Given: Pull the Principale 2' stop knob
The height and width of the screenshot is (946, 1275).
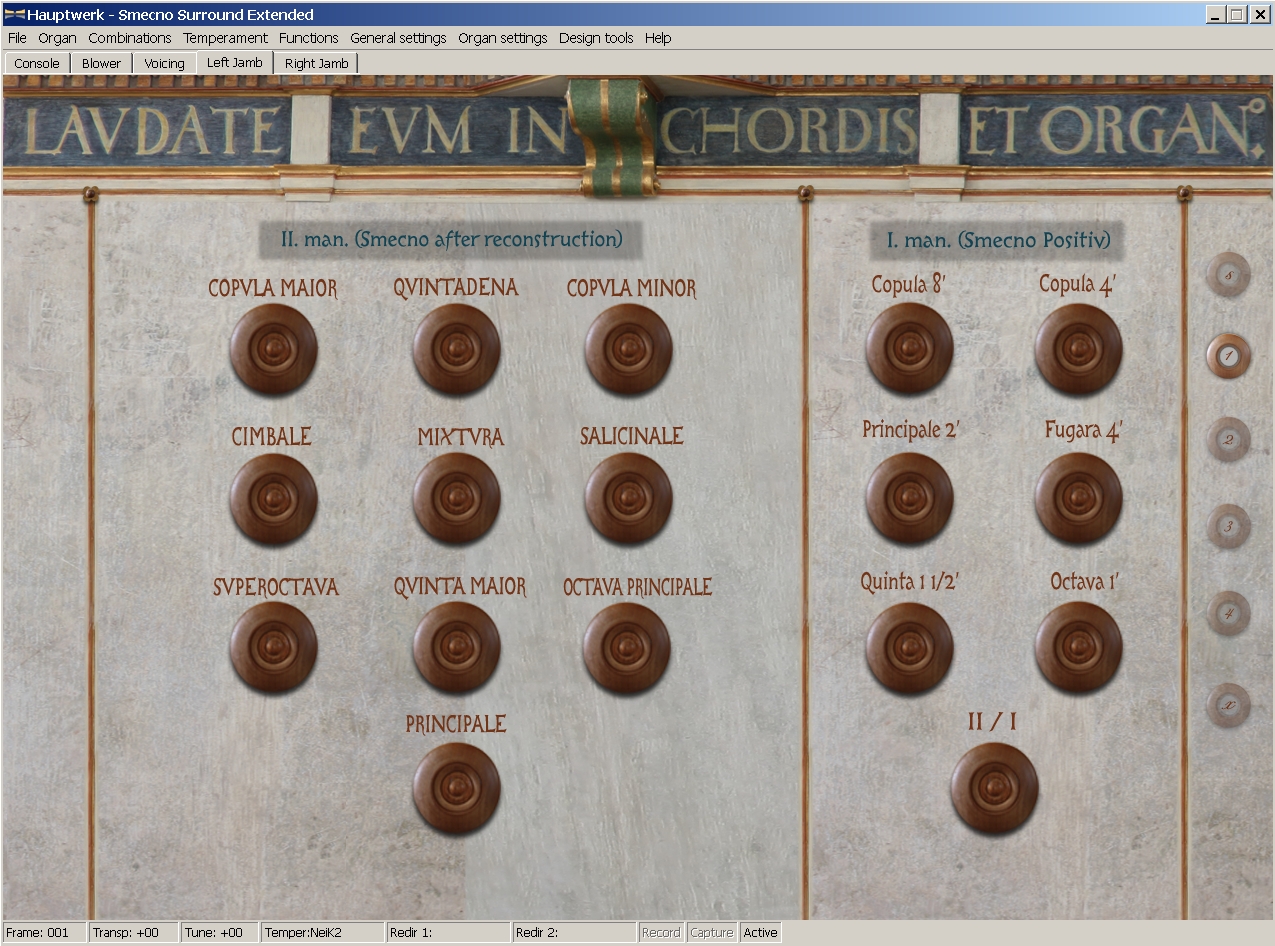Looking at the screenshot, I should tap(909, 498).
